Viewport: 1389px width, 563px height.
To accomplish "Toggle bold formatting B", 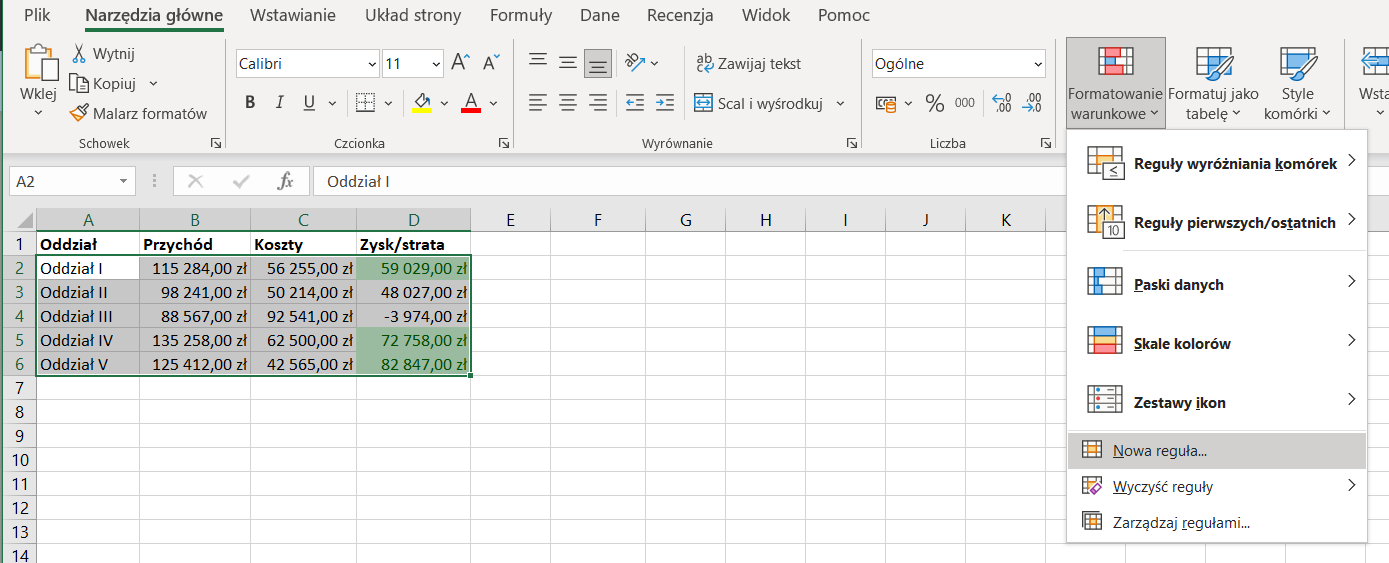I will click(x=250, y=102).
